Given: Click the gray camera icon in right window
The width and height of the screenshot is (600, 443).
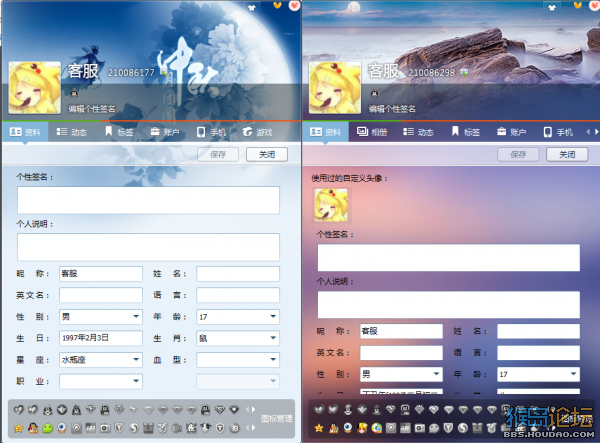Looking at the screenshot, I should click(x=420, y=428).
